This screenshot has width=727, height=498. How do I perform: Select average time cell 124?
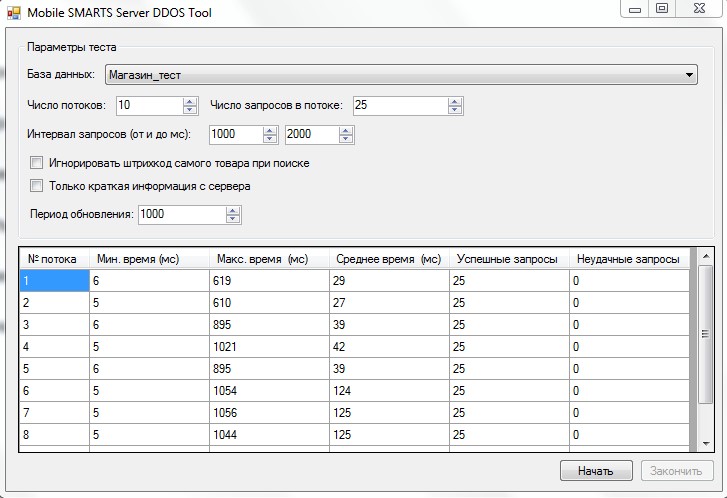click(389, 390)
